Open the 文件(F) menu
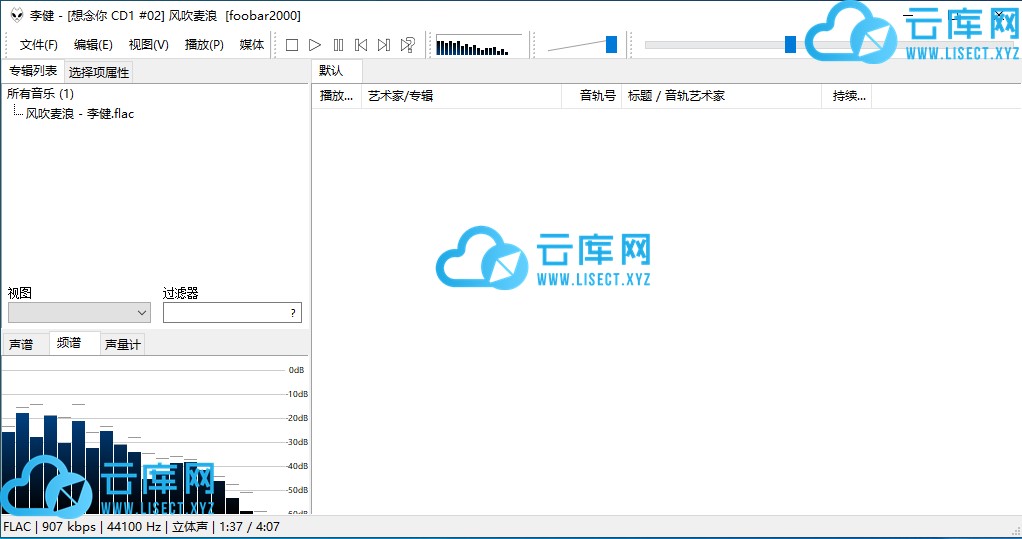The image size is (1022, 539). pyautogui.click(x=38, y=44)
